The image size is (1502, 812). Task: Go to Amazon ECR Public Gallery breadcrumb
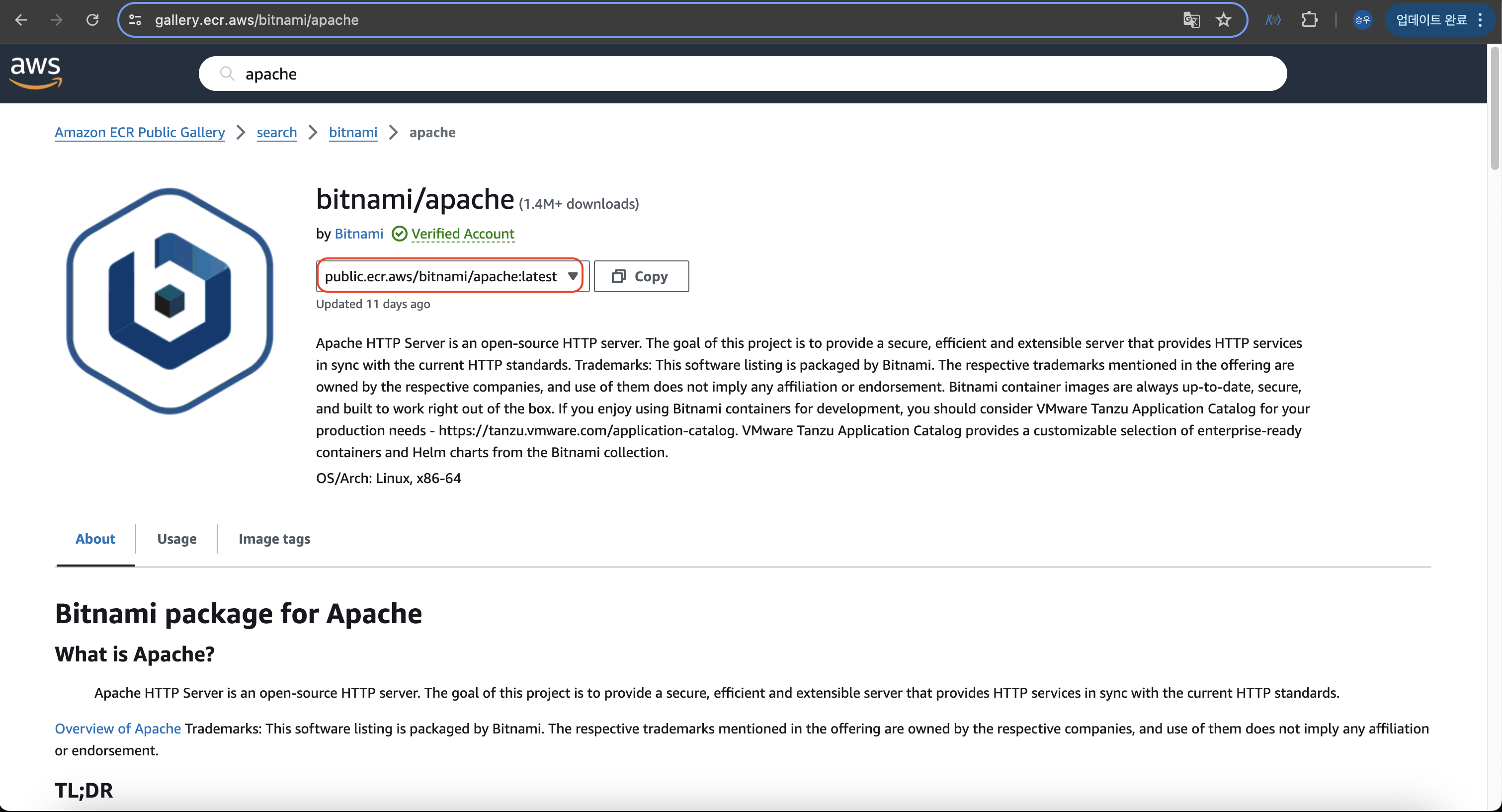tap(139, 132)
